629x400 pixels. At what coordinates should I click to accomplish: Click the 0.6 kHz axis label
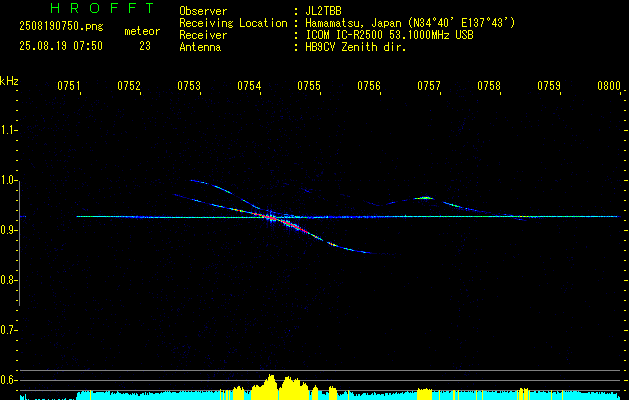[8, 380]
